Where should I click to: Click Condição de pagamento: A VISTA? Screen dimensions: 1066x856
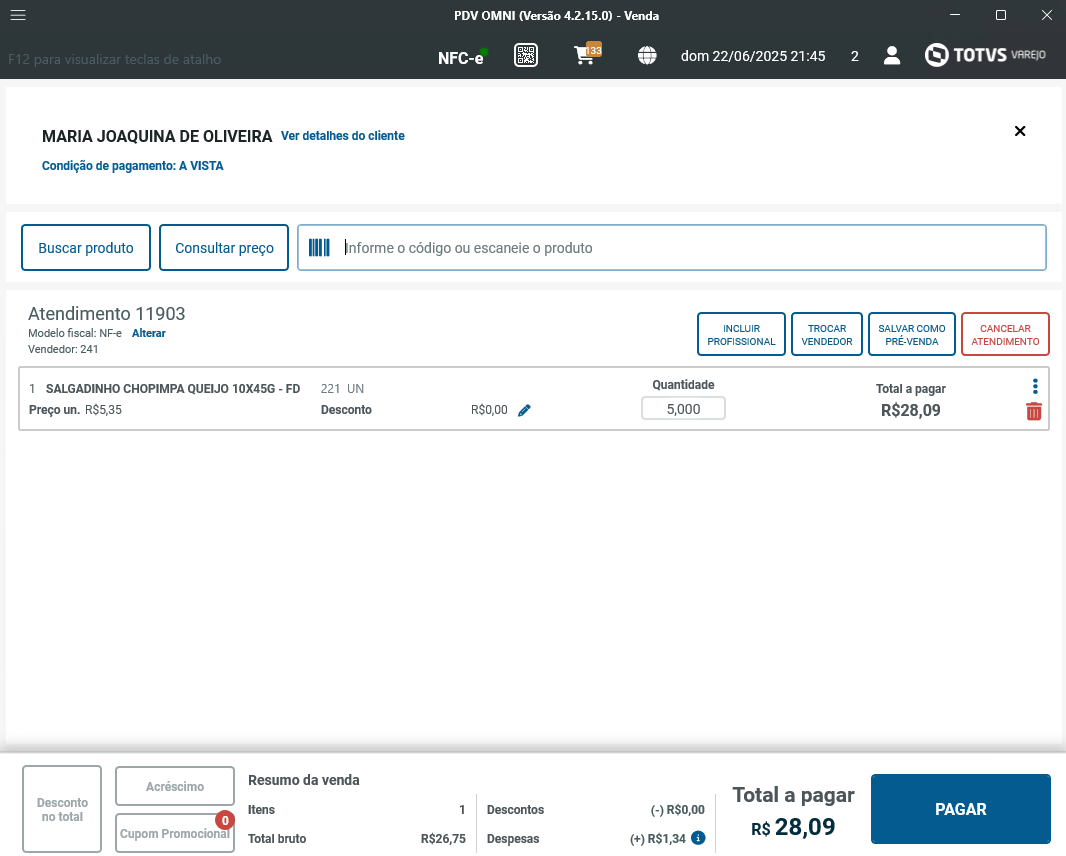pos(133,166)
